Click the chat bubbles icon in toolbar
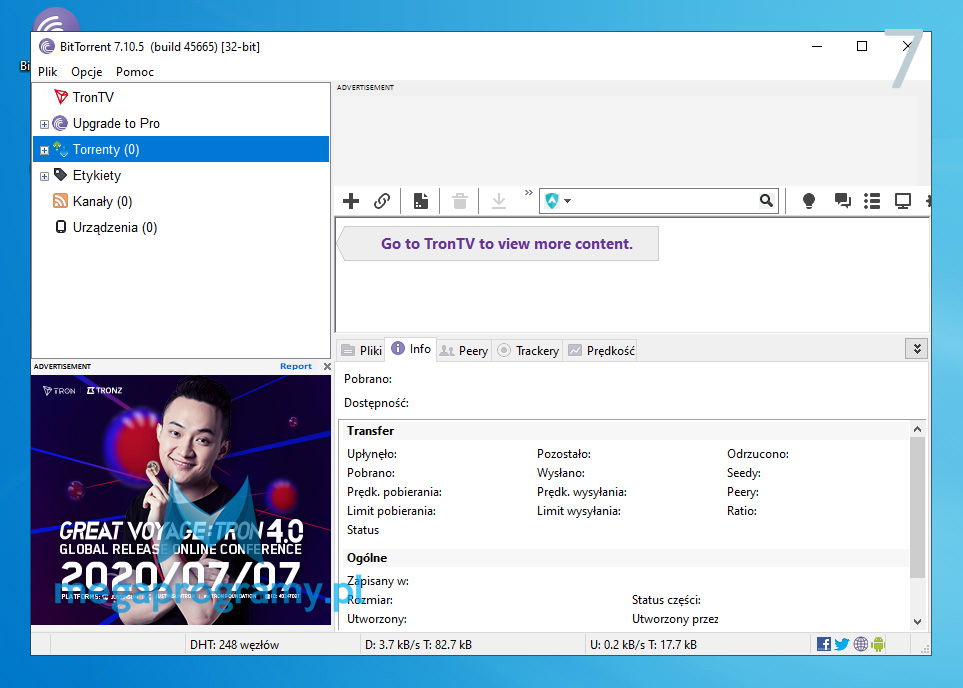963x688 pixels. pos(842,201)
